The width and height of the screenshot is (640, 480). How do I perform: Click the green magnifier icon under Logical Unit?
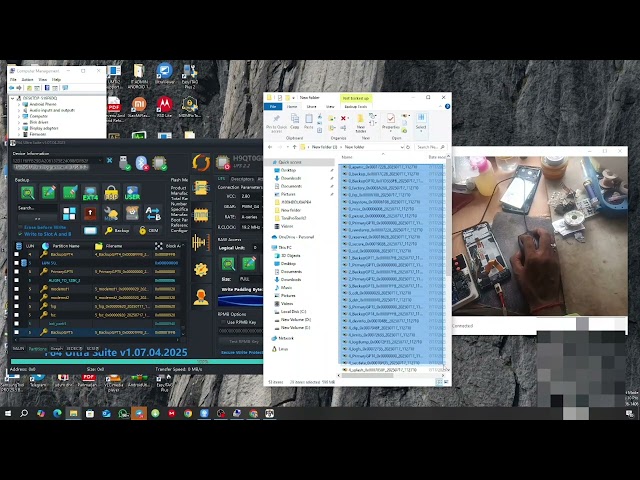coord(228,264)
